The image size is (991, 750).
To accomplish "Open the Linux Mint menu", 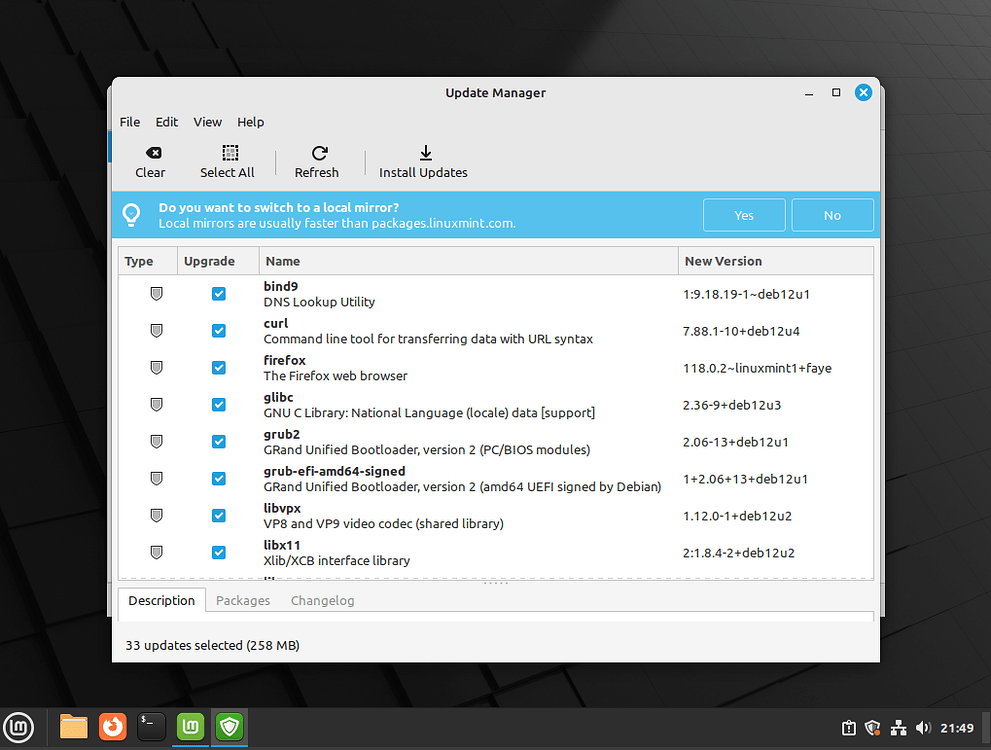I will pos(19,727).
